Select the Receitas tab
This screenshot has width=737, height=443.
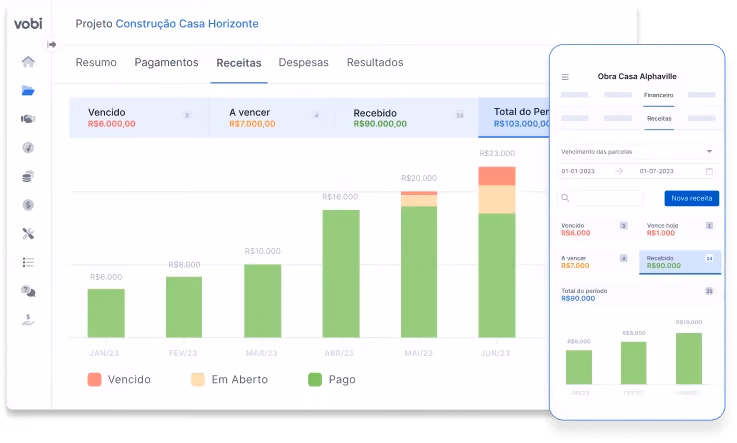(x=239, y=63)
